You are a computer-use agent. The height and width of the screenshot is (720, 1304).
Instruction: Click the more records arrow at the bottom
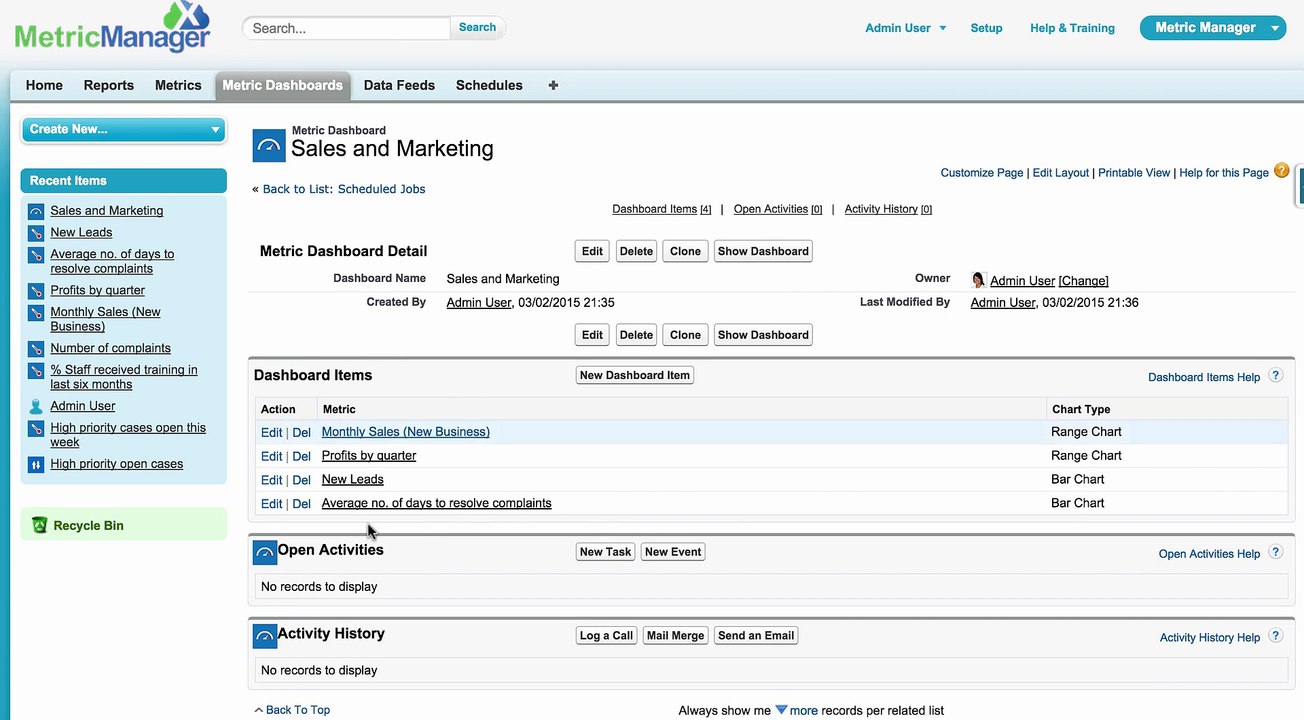click(782, 710)
